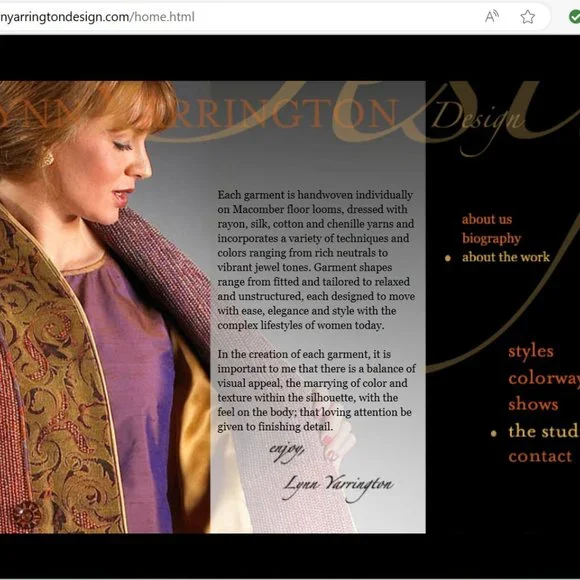Open the shows menu item
The image size is (580, 580).
[x=533, y=404]
